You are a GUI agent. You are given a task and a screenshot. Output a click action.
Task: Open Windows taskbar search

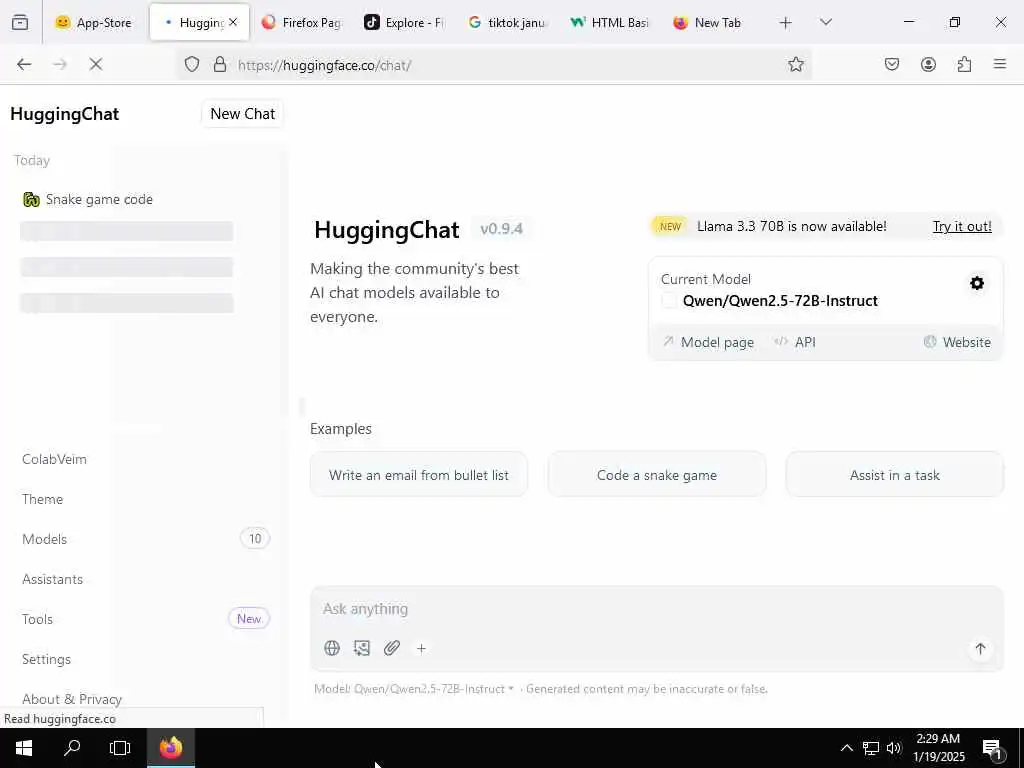click(72, 748)
